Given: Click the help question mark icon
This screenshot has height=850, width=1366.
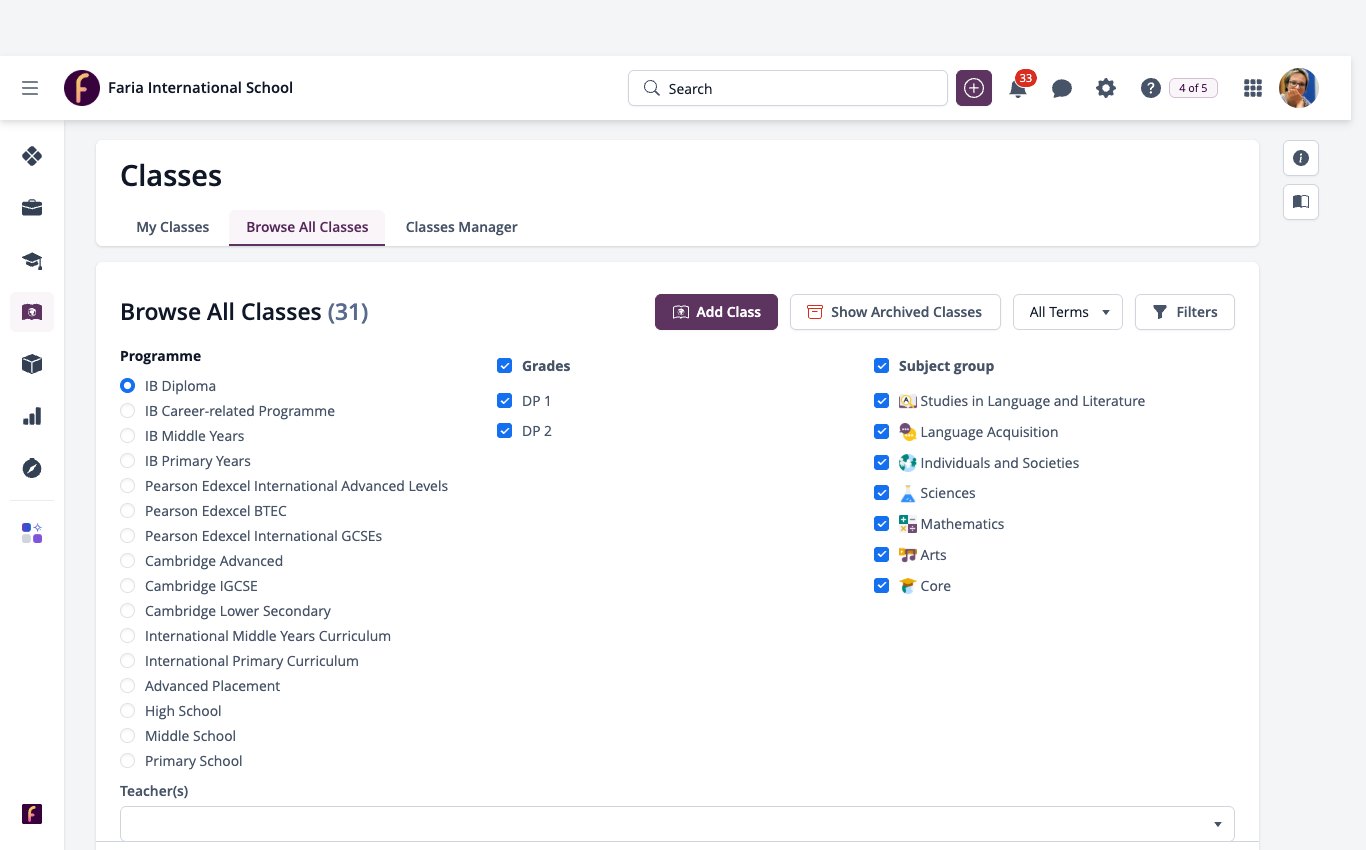Looking at the screenshot, I should 1150,88.
